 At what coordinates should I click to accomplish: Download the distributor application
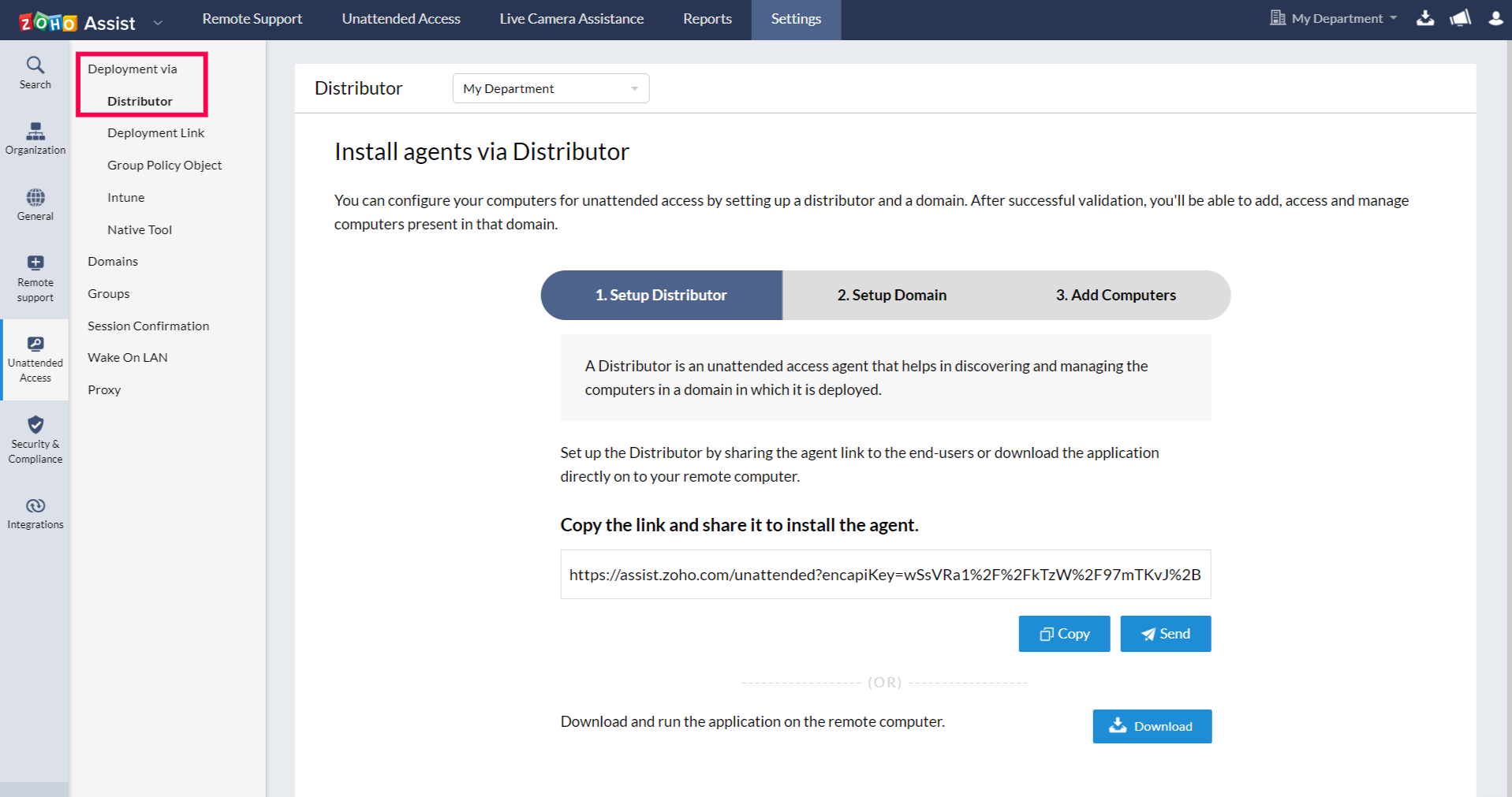(x=1151, y=726)
